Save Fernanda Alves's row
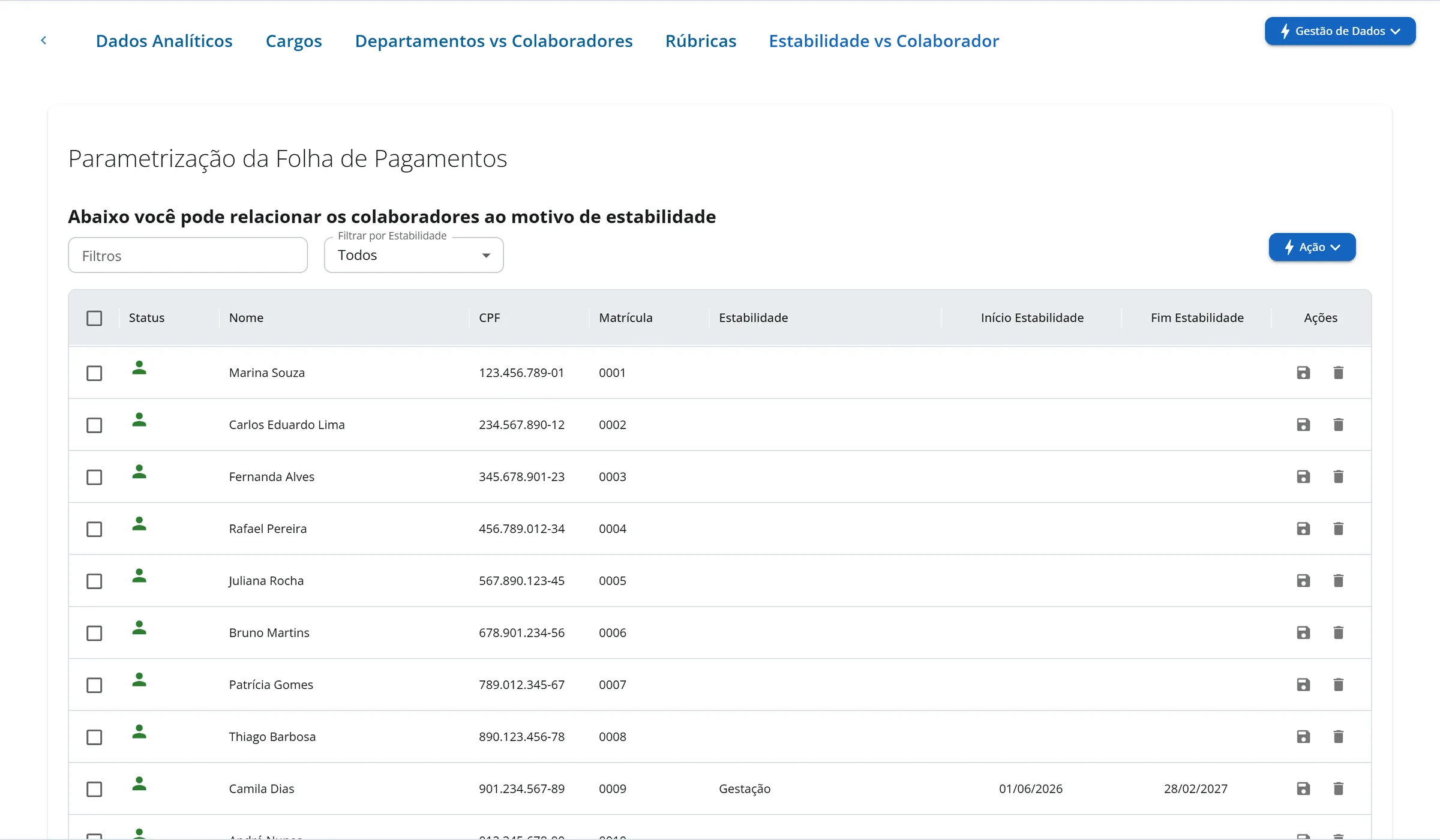Screen dimensions: 1440x840 click(x=1303, y=476)
